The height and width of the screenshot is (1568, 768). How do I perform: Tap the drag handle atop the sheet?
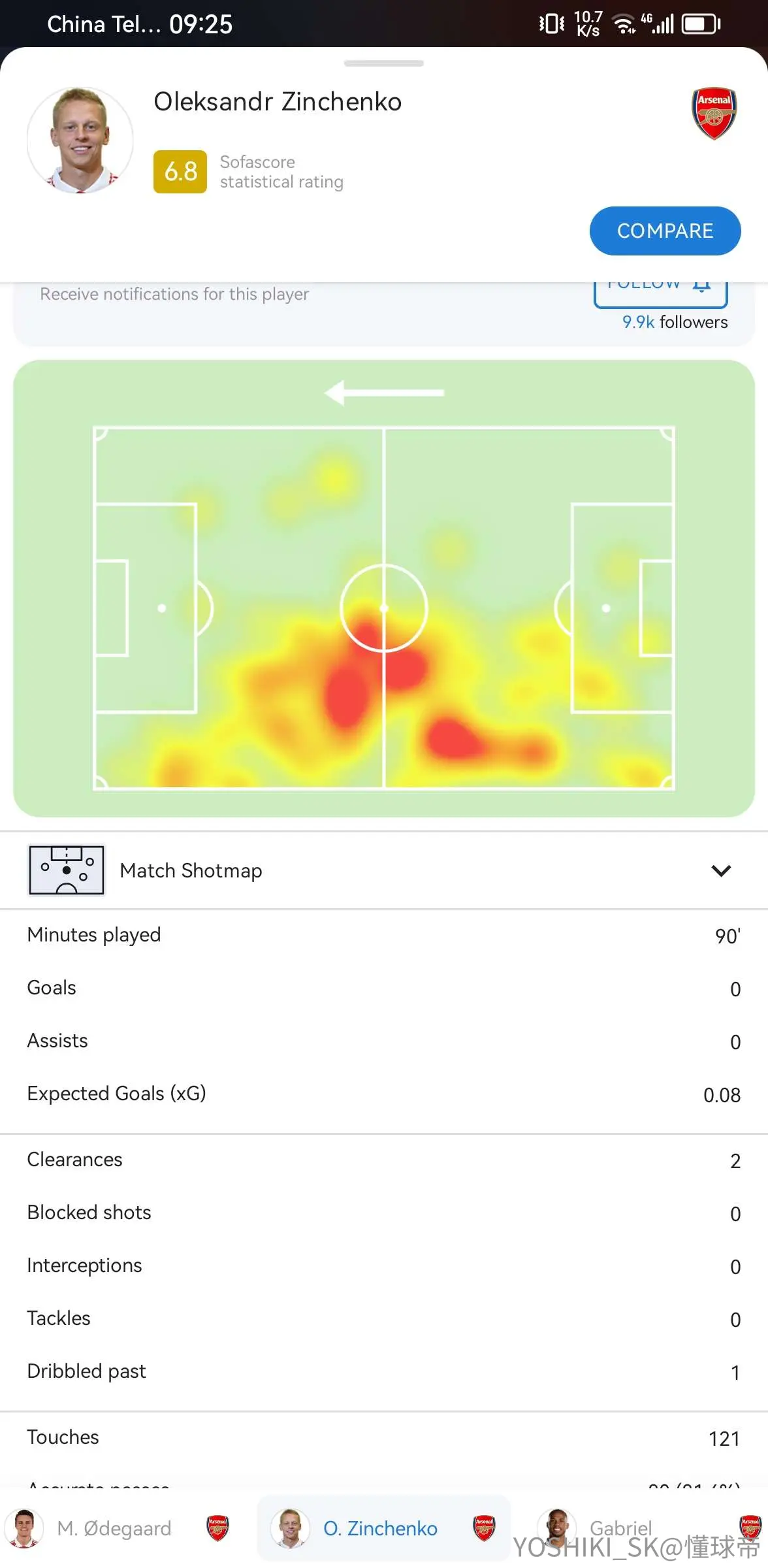[384, 63]
